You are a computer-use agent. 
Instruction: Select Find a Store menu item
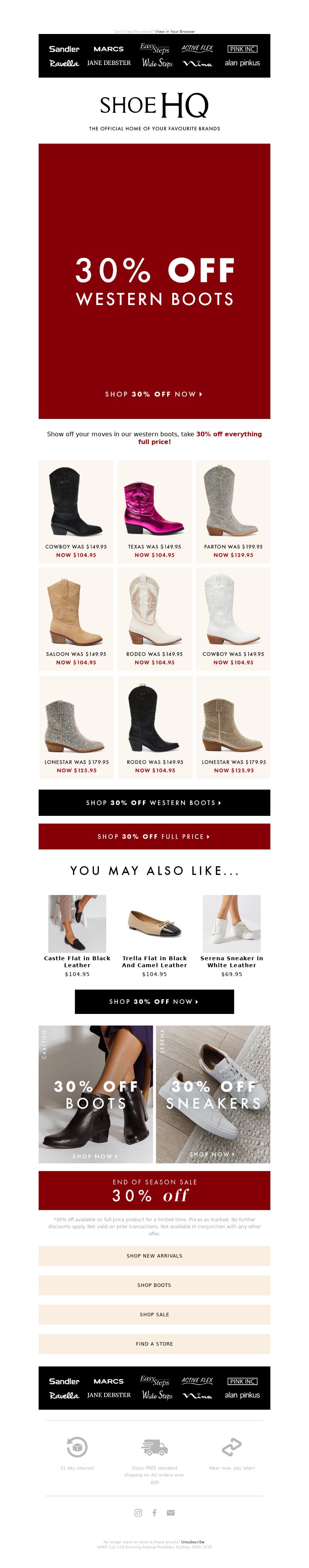tap(154, 1343)
